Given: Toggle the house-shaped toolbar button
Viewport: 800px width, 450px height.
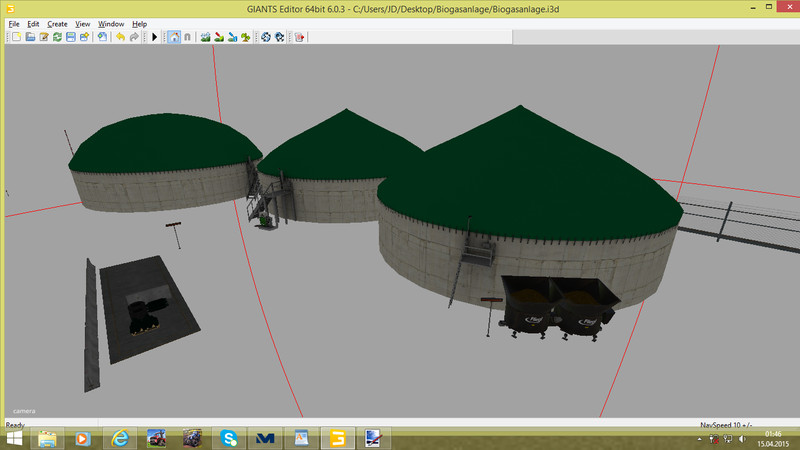Looking at the screenshot, I should 174,37.
